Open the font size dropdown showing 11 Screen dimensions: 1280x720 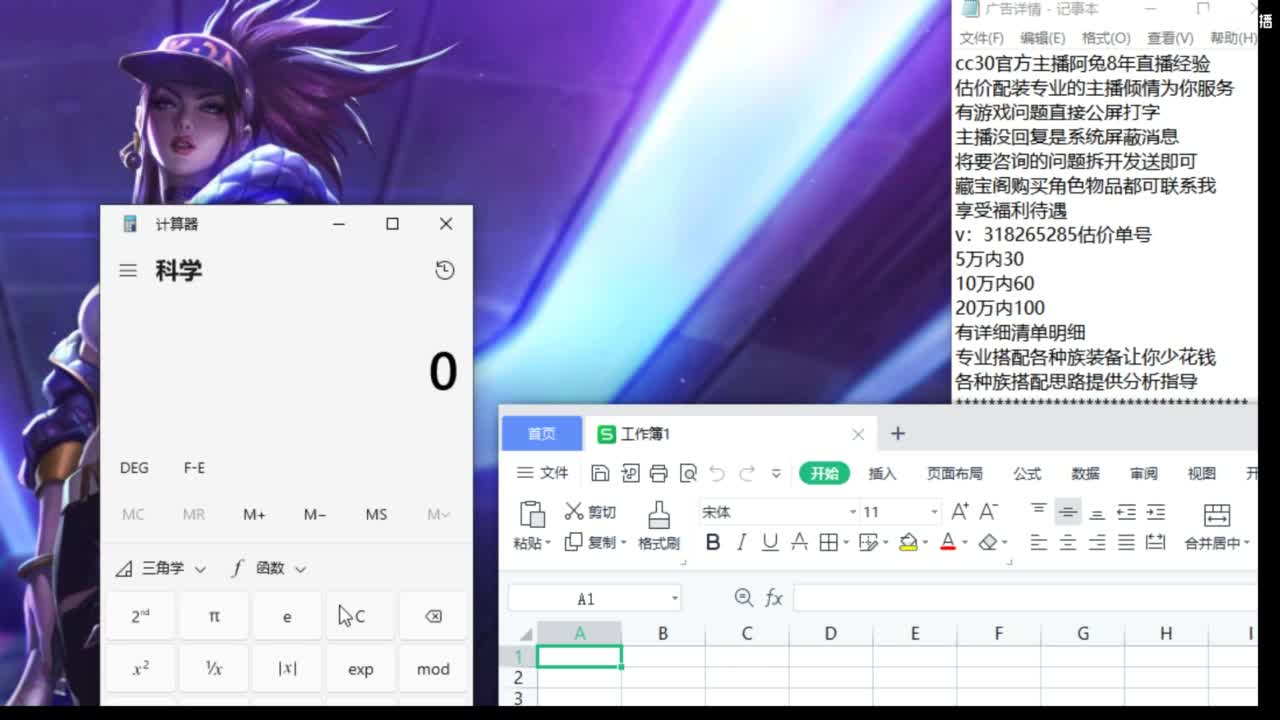tap(934, 512)
